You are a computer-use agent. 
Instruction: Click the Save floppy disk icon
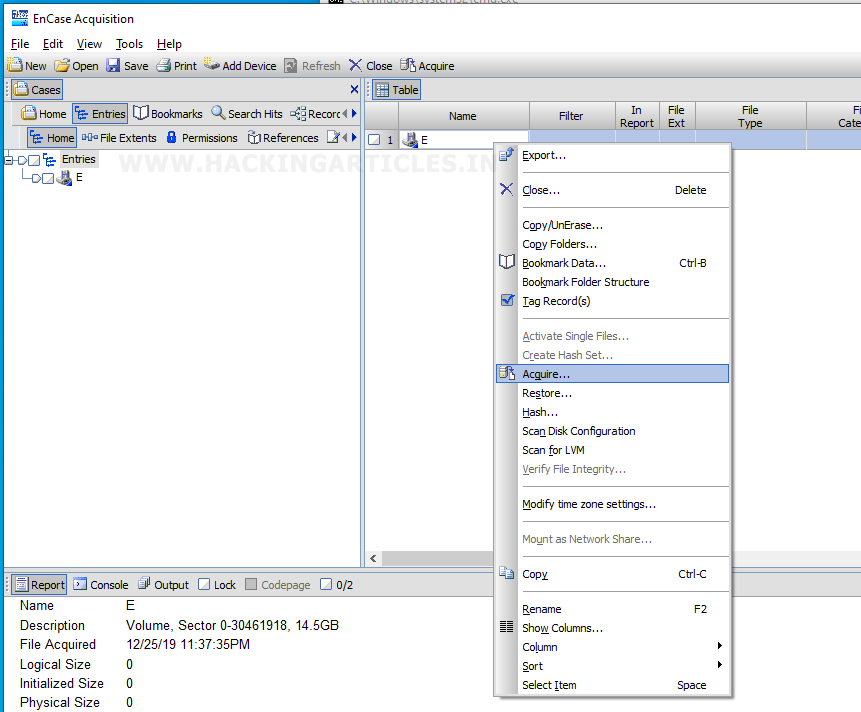(x=113, y=65)
